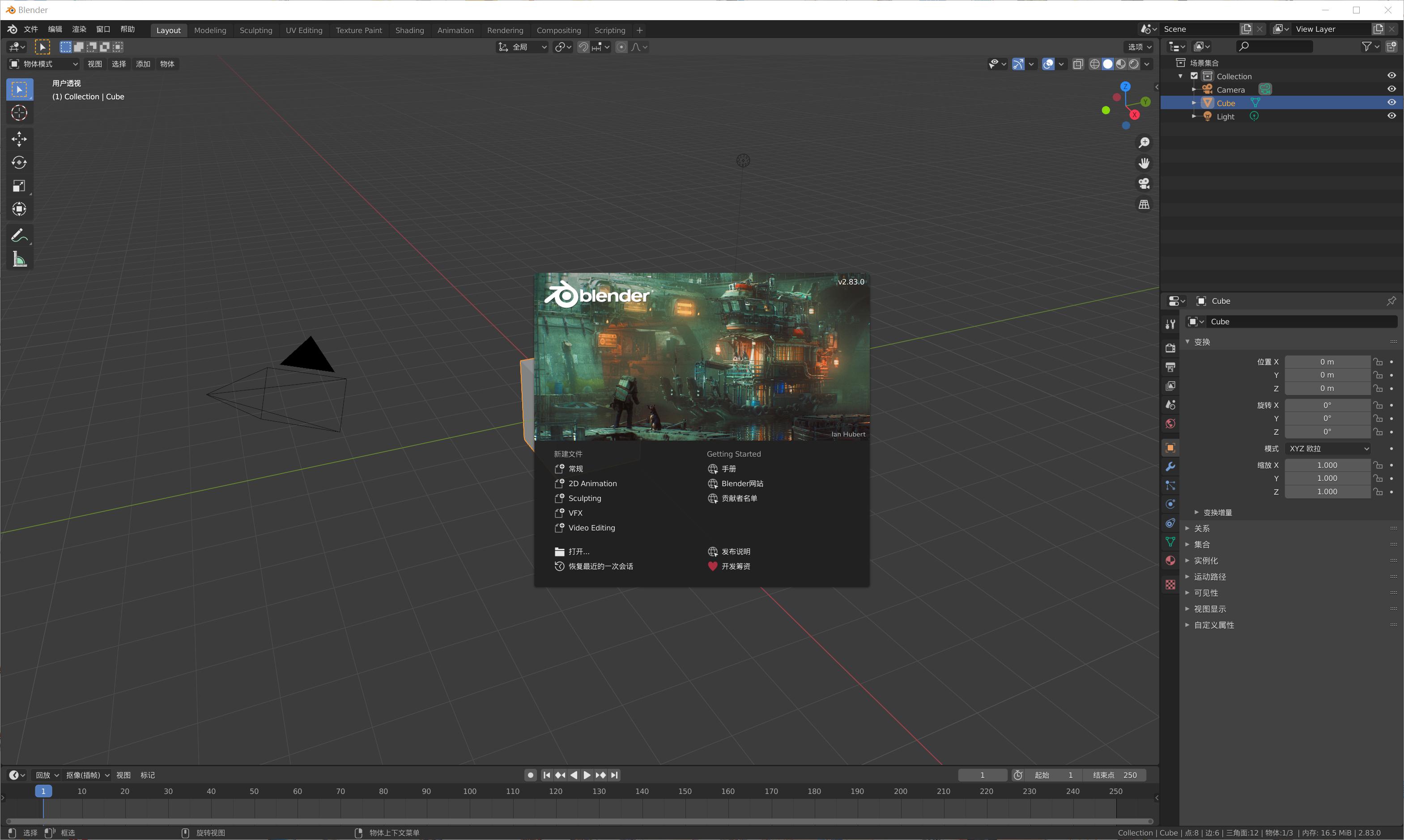
Task: Hide Cube with its eye icon
Action: pos(1391,102)
